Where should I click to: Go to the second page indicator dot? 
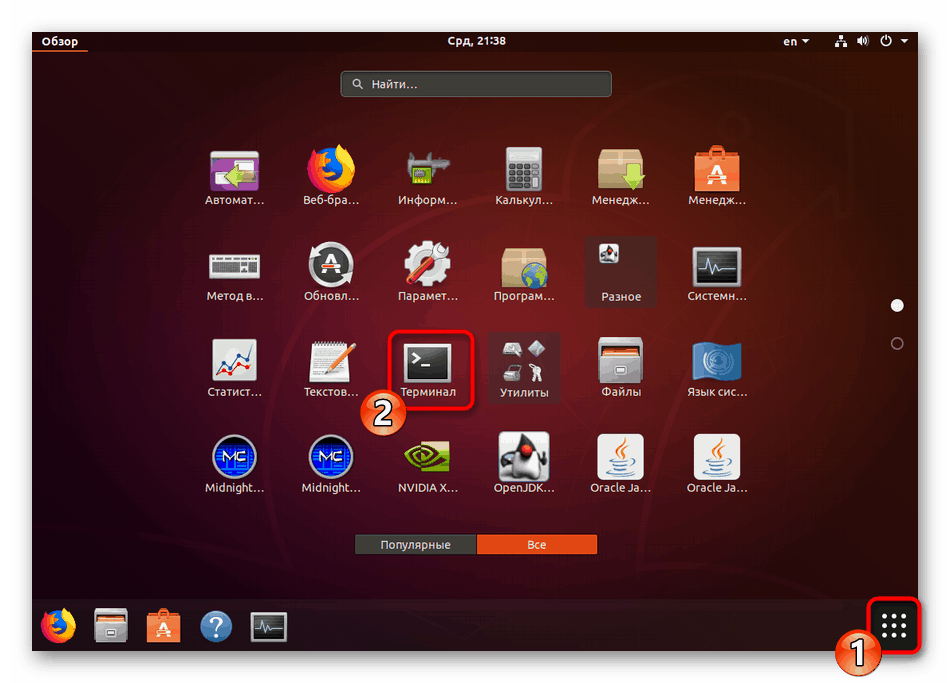[x=897, y=344]
